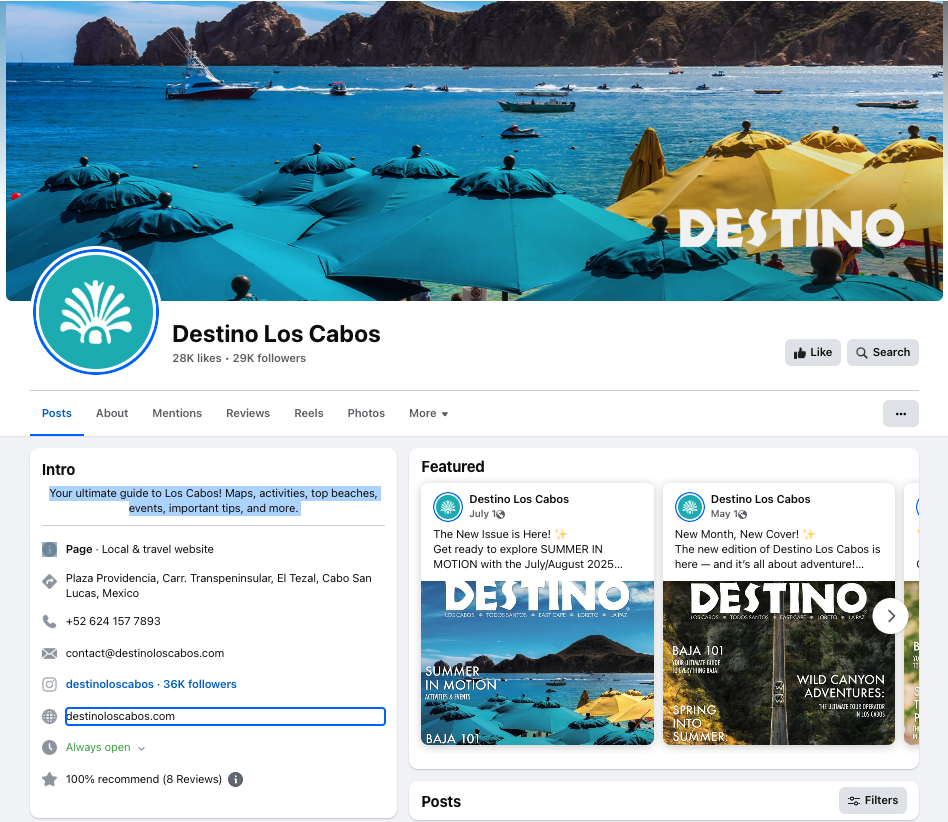Switch to the About tab
The height and width of the screenshot is (822, 948).
(112, 413)
